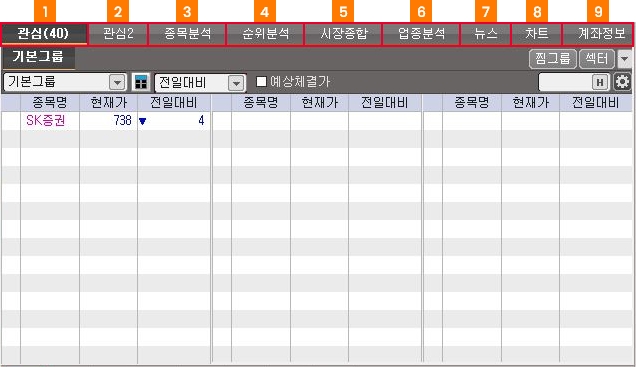Image resolution: width=636 pixels, height=367 pixels.
Task: Switch to the 관심2 tab
Action: coord(118,34)
